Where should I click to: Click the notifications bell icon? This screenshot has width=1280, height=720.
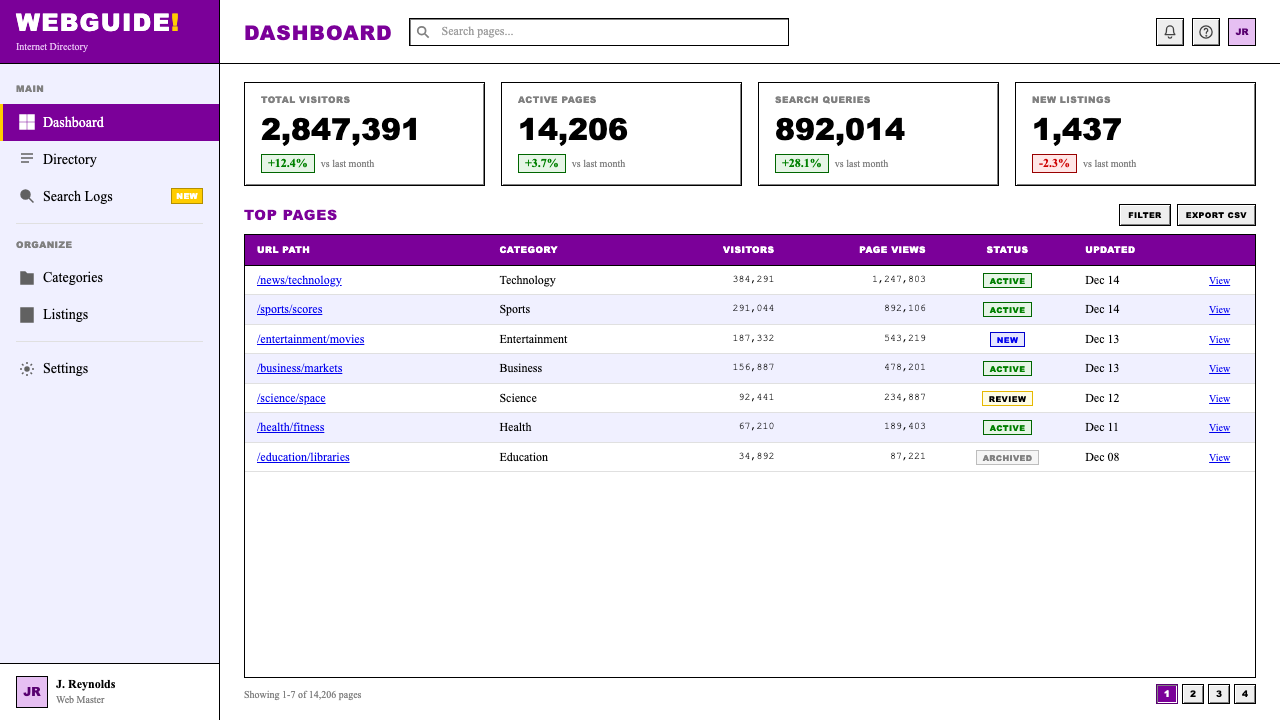click(1170, 32)
